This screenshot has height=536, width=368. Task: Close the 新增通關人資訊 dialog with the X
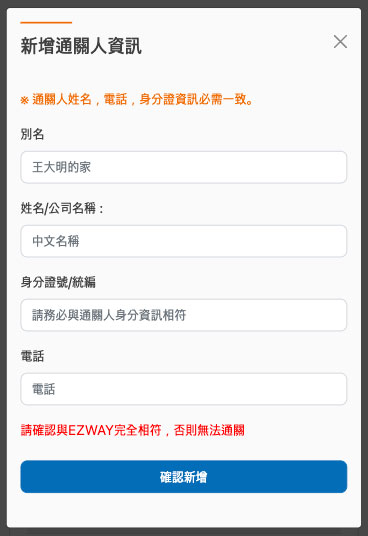coord(340,42)
